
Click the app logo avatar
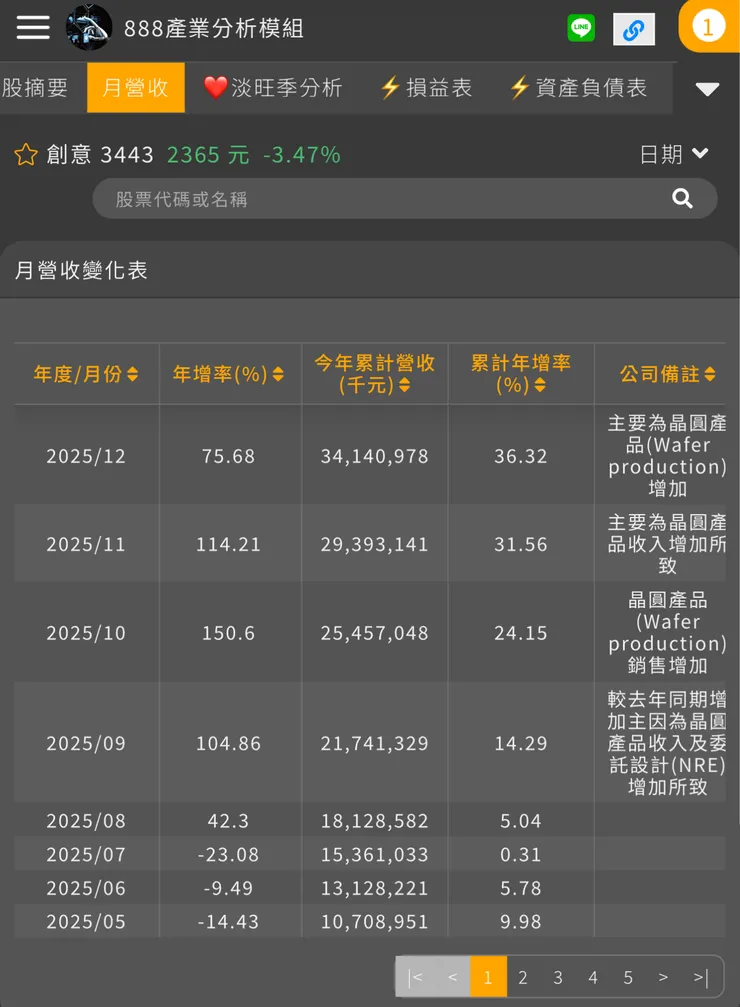(89, 28)
